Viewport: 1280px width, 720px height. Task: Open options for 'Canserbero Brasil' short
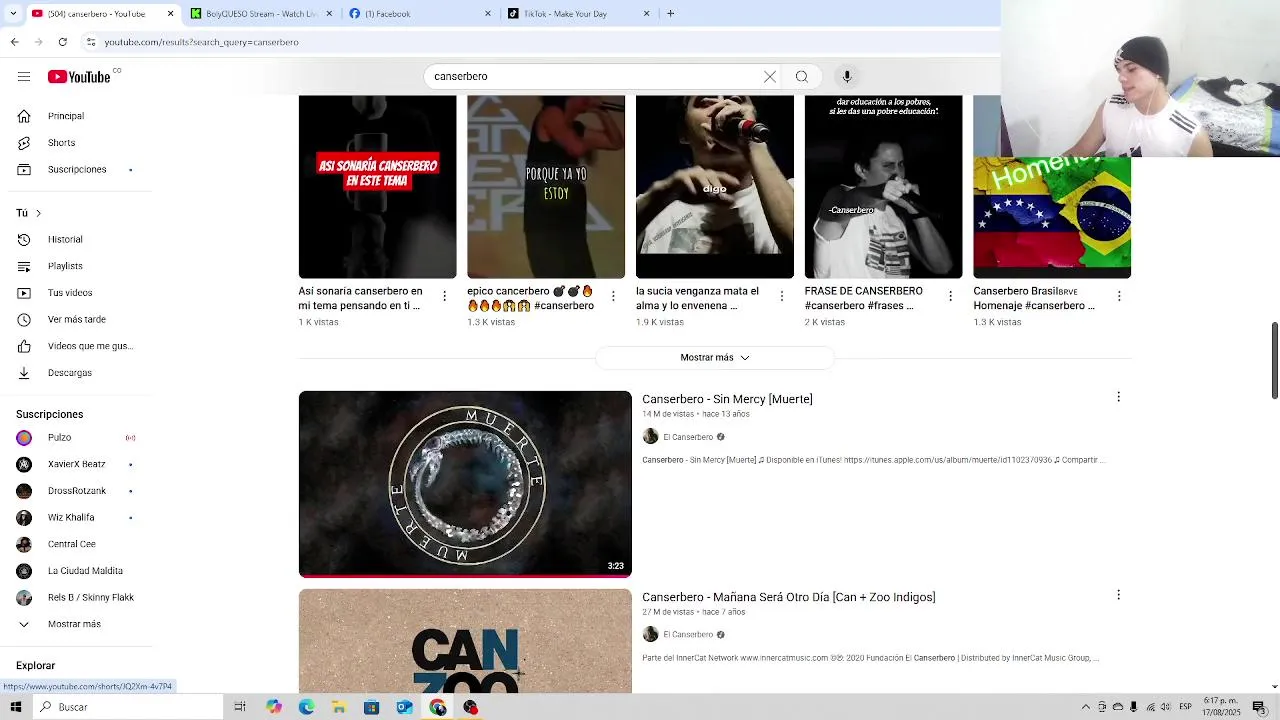point(1119,296)
